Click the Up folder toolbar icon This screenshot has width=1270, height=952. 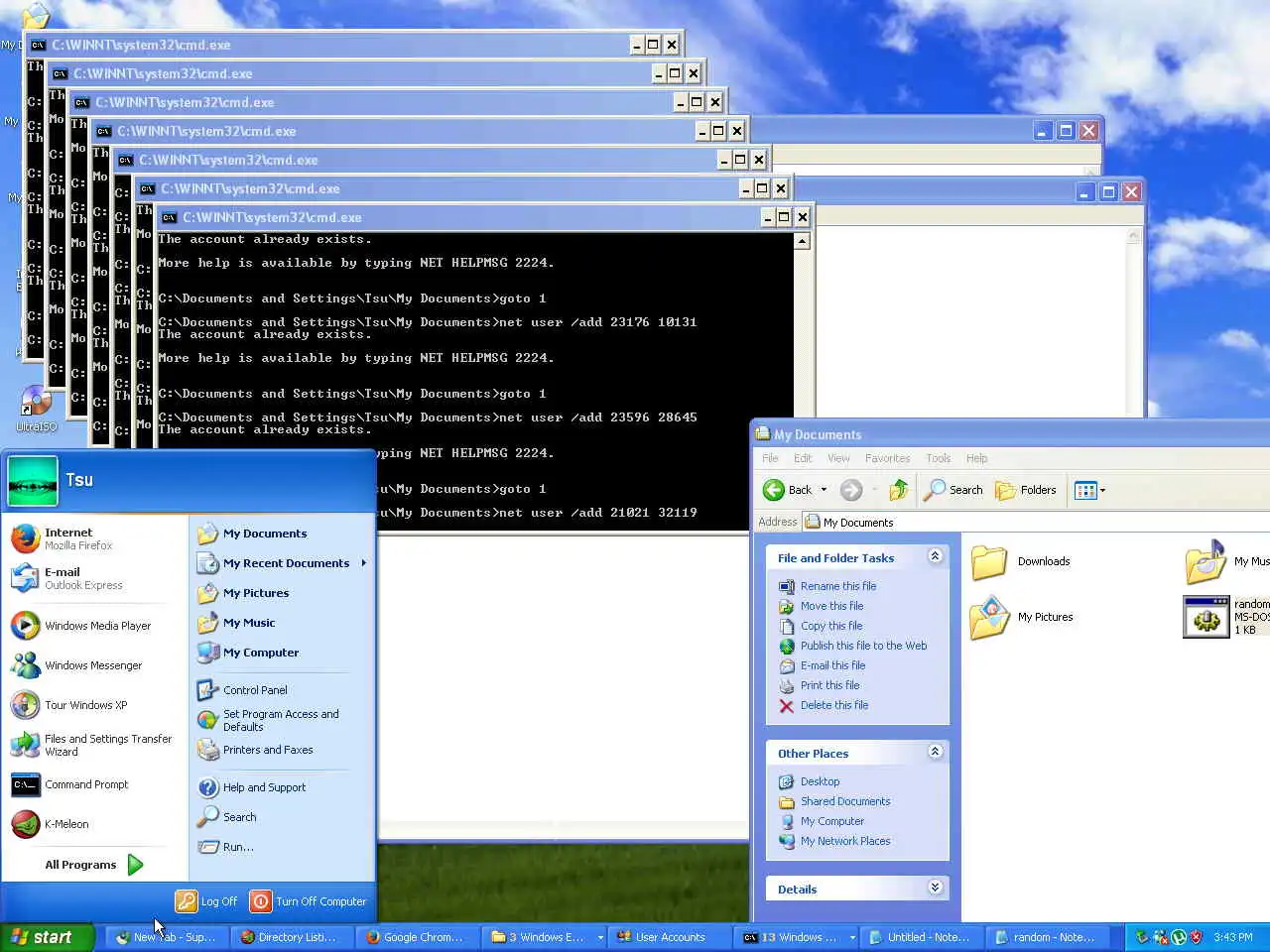(x=899, y=490)
